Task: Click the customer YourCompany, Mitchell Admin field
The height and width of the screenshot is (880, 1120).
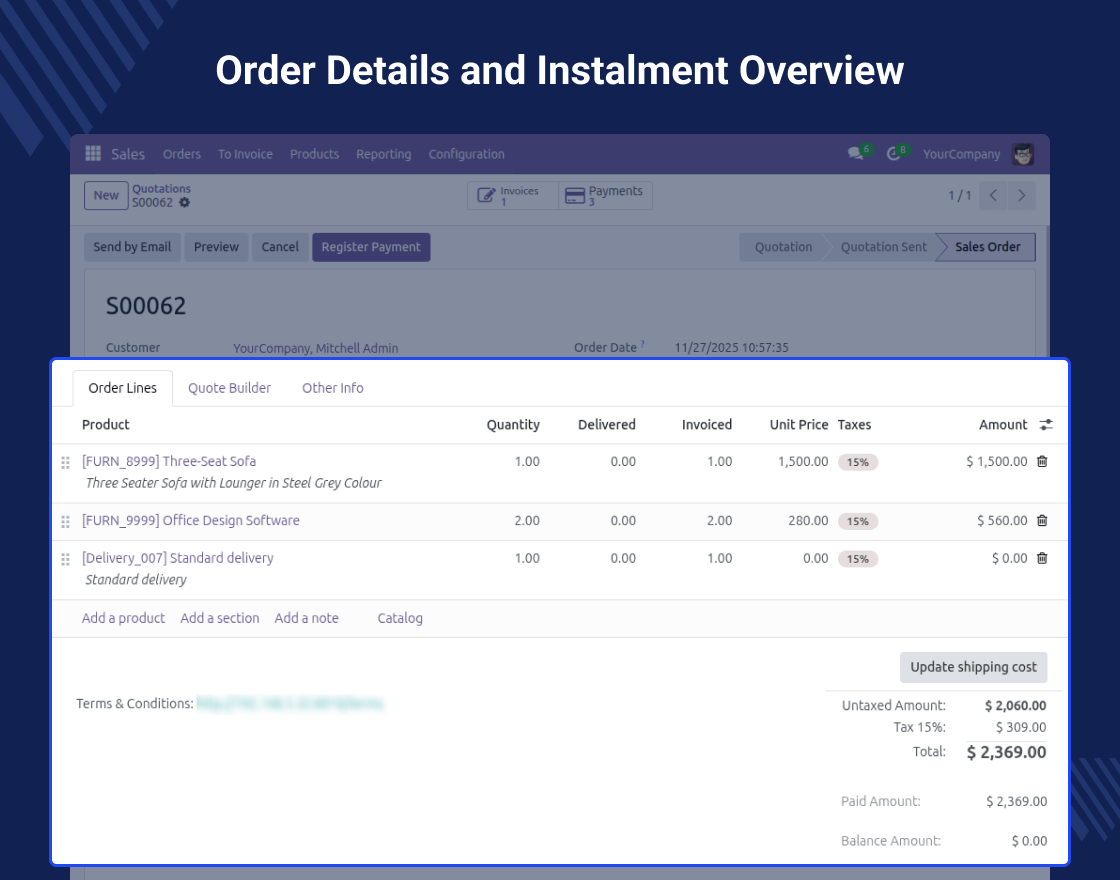Action: pyautogui.click(x=316, y=348)
